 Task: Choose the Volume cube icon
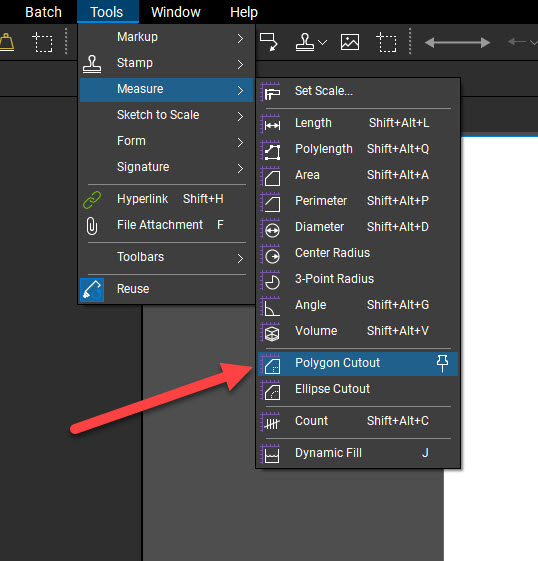(271, 332)
